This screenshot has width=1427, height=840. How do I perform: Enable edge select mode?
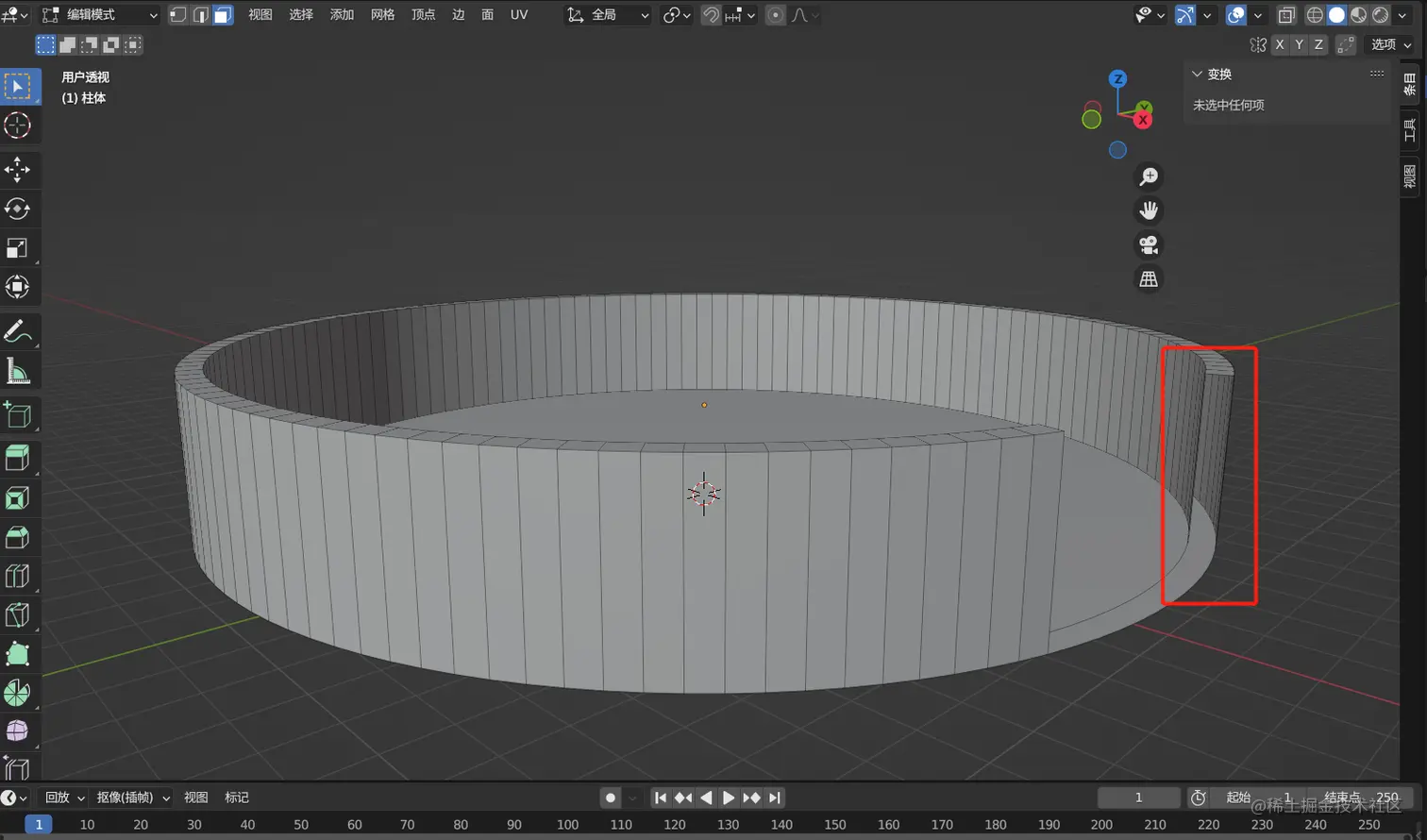(x=200, y=14)
